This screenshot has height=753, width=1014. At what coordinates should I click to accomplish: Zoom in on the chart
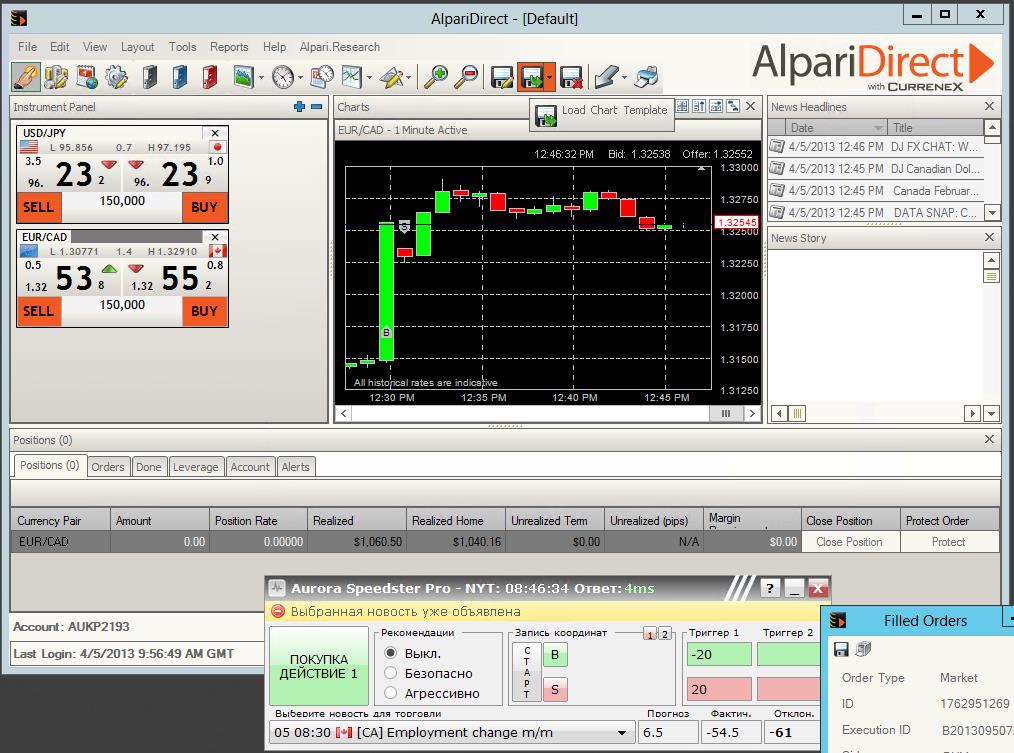436,77
